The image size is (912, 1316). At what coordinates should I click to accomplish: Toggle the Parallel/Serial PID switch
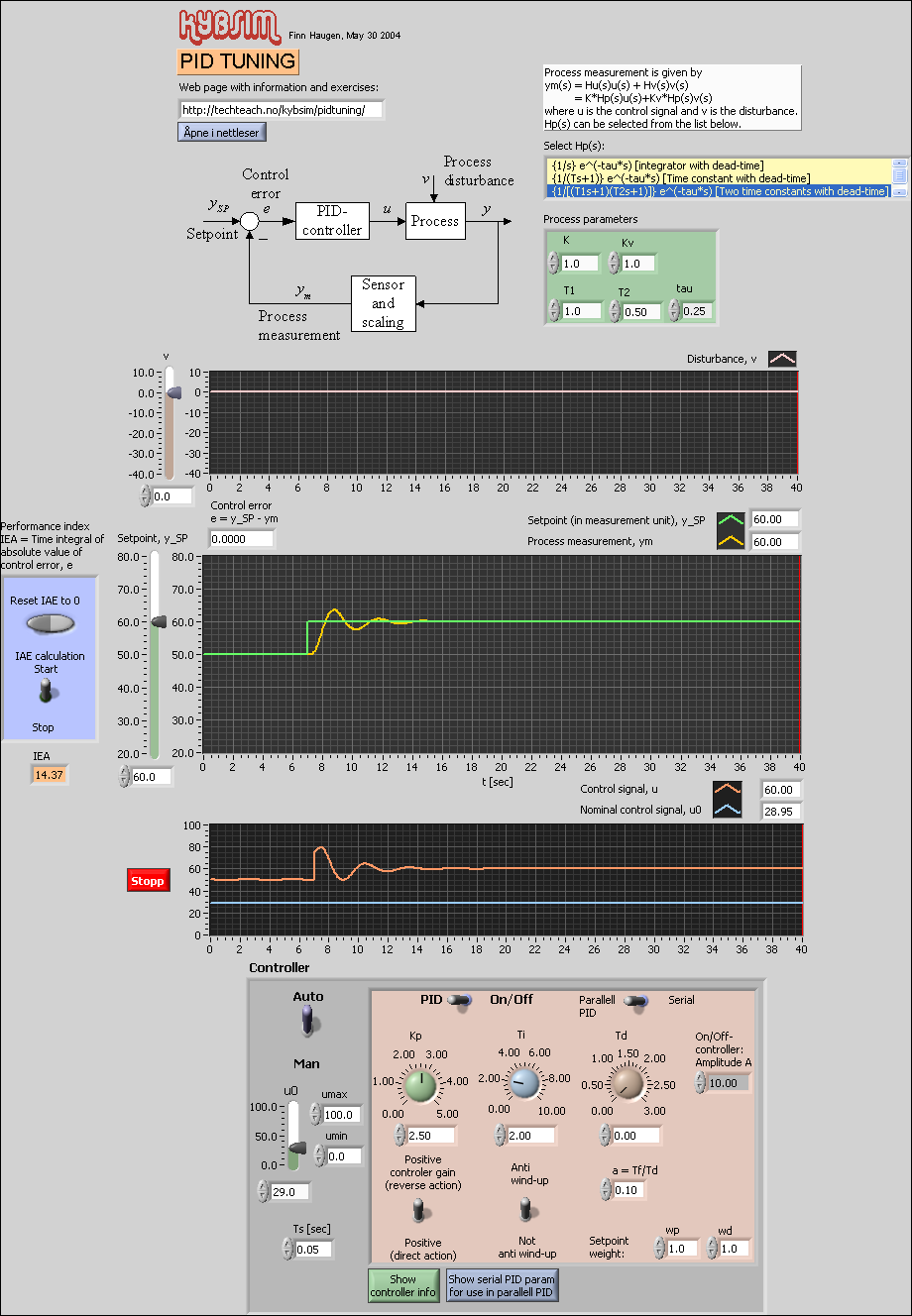pos(635,1001)
